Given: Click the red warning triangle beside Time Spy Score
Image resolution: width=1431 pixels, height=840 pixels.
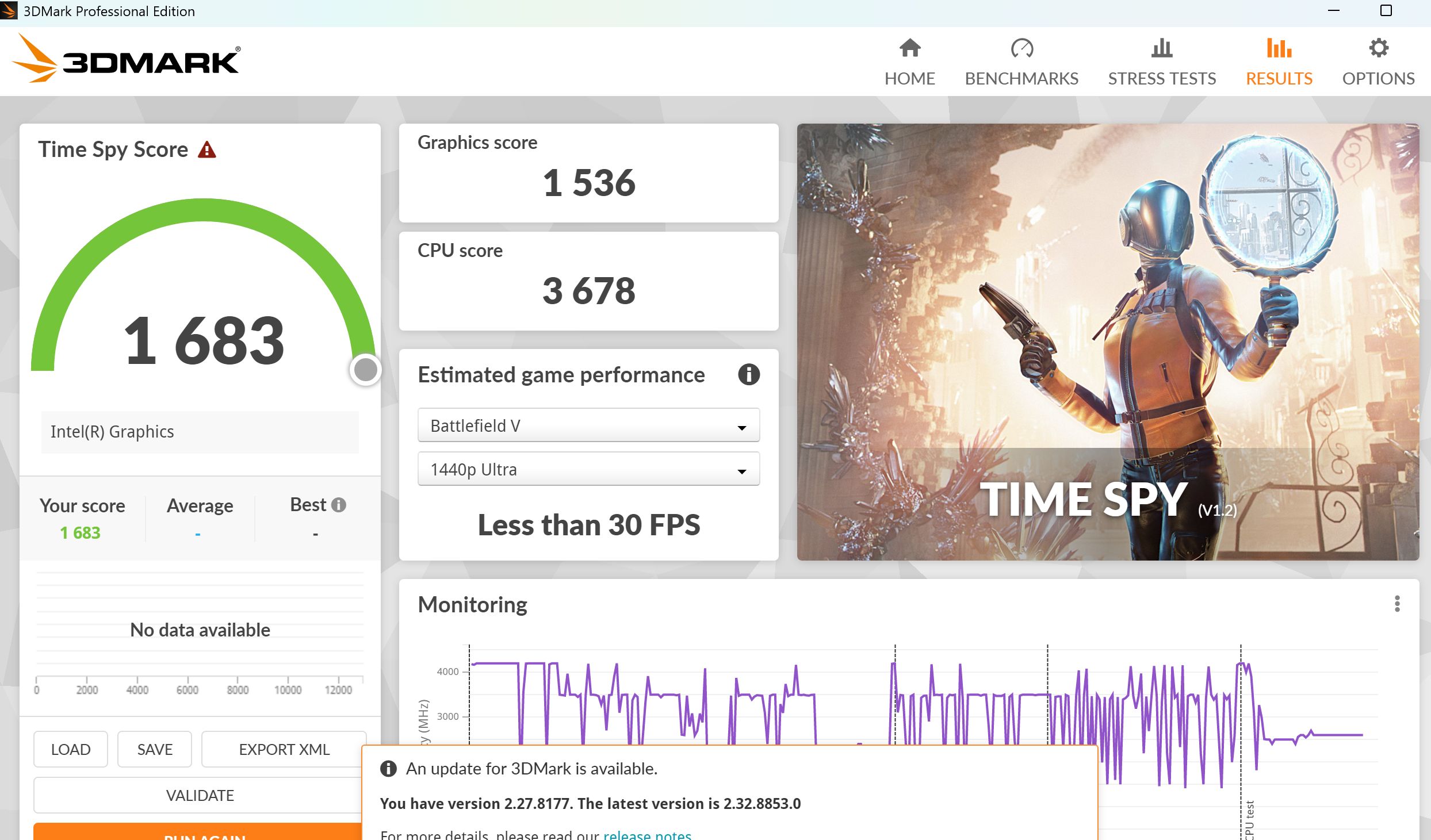Looking at the screenshot, I should [x=206, y=150].
